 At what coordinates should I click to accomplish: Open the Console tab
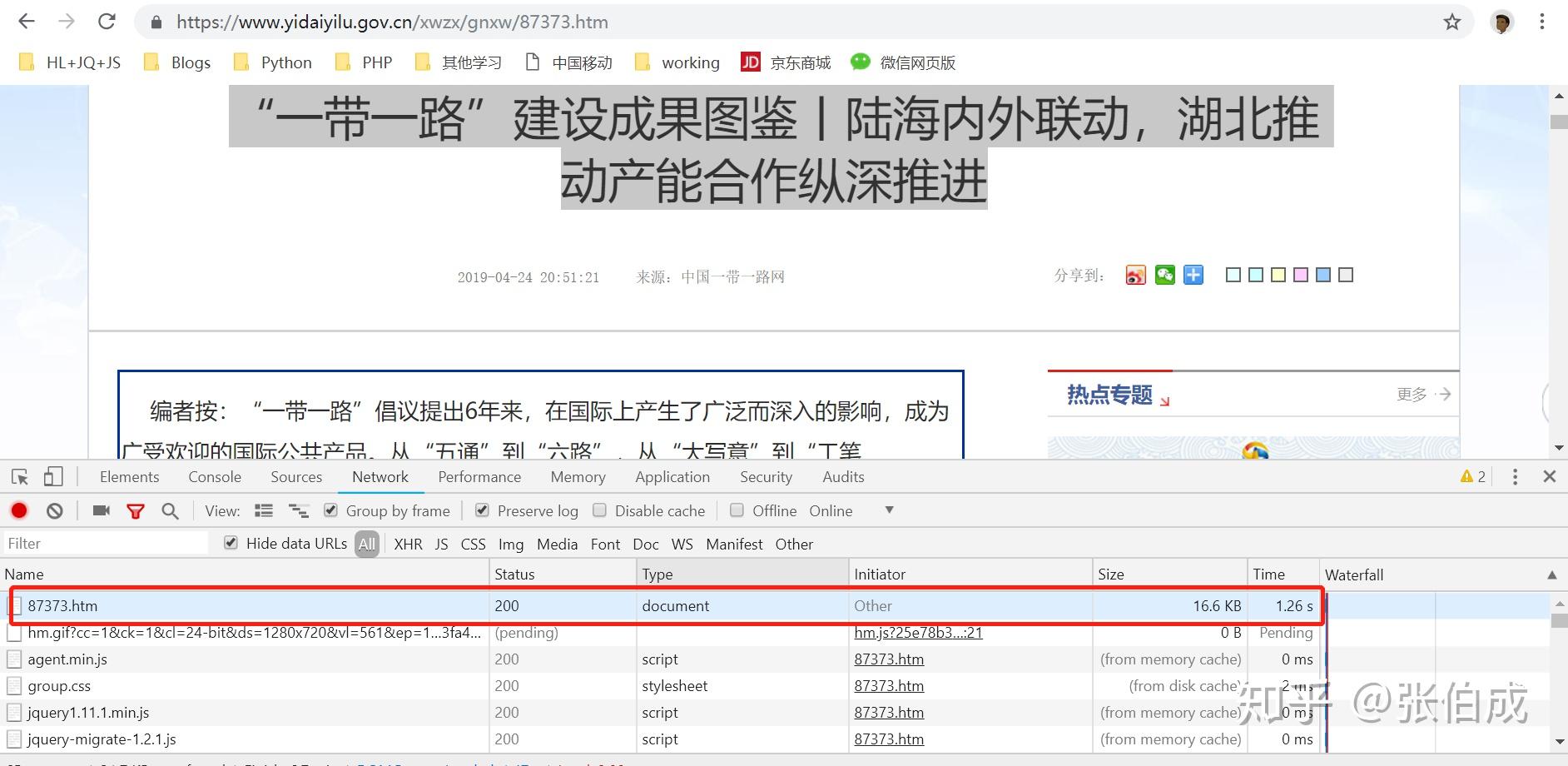click(215, 477)
